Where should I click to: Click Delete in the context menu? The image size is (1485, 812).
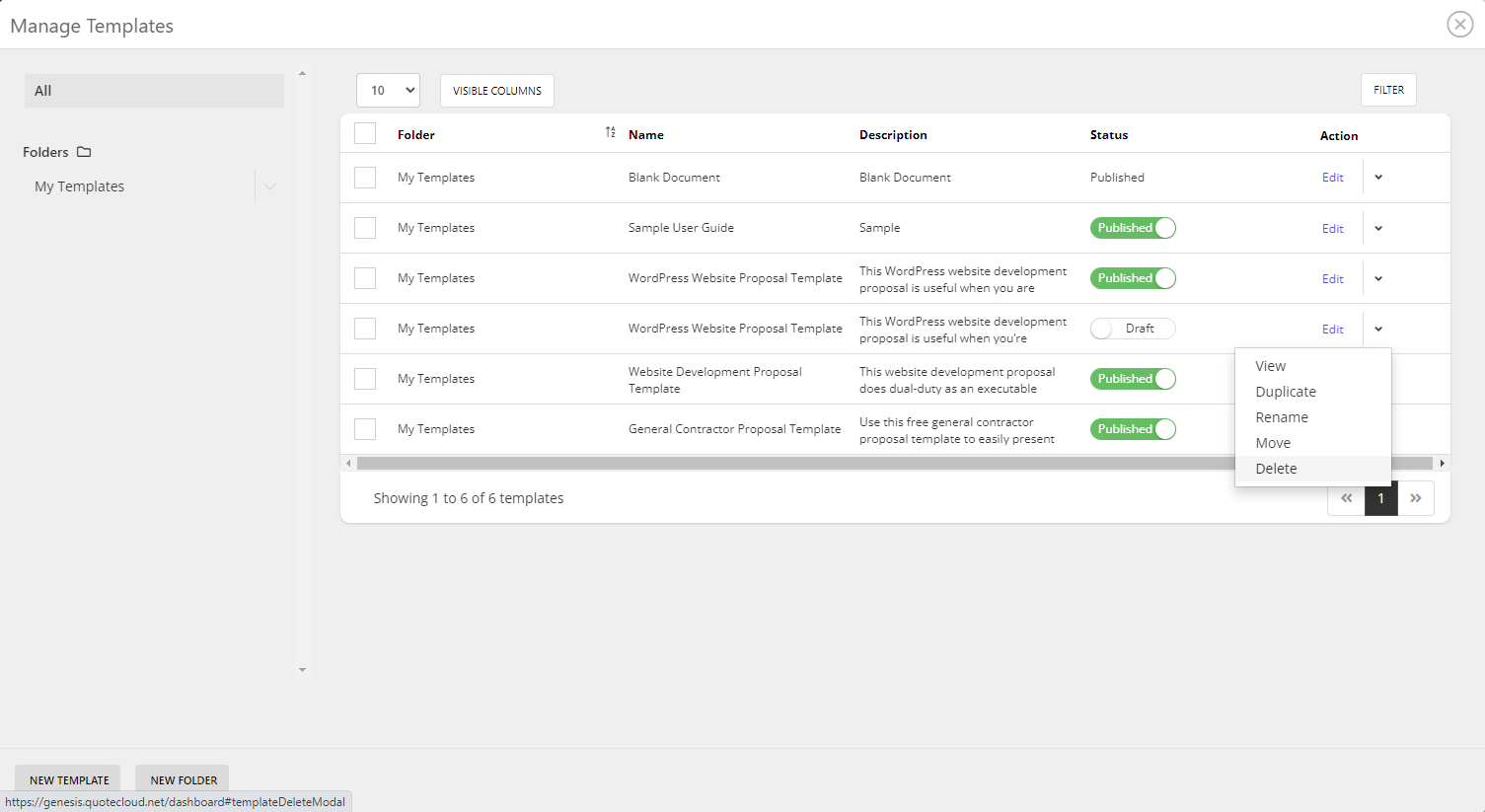1276,468
